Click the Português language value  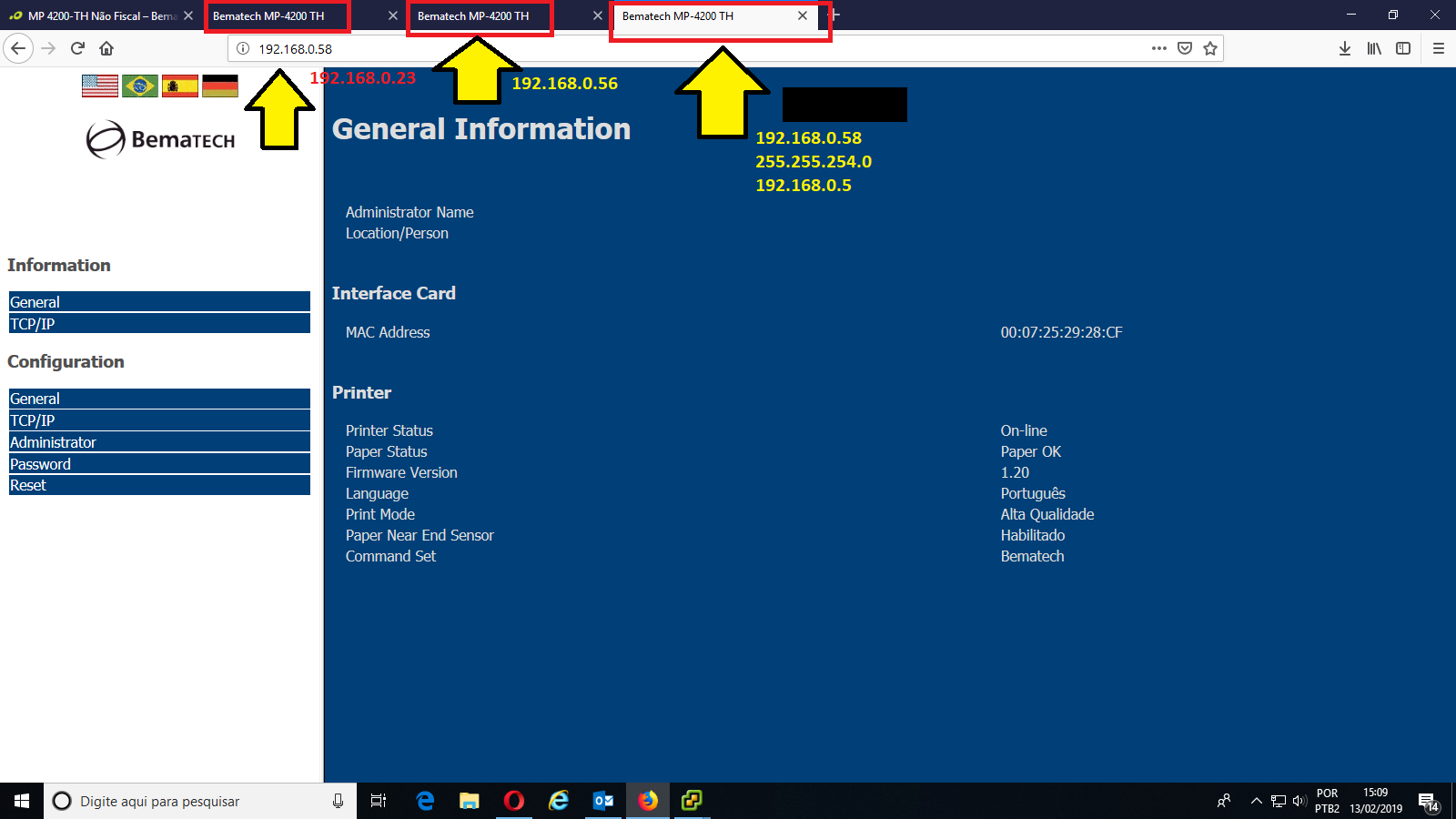1033,493
